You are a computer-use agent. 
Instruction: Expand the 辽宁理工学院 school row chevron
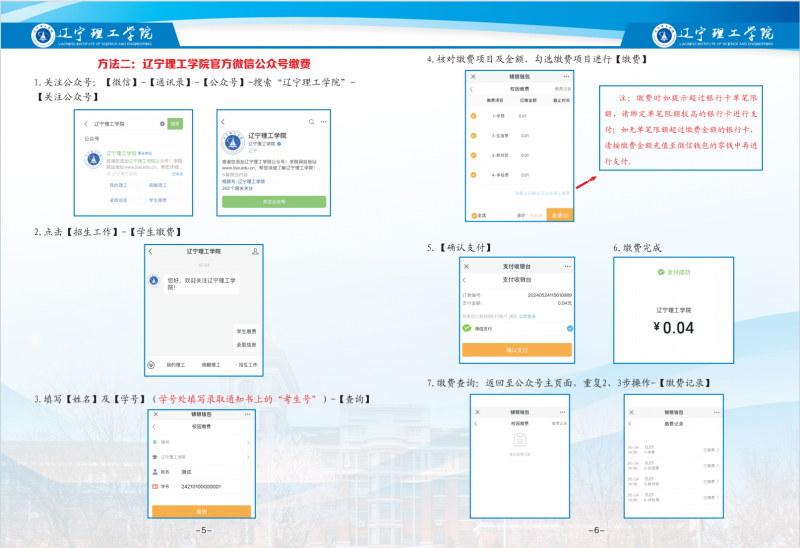pos(248,457)
